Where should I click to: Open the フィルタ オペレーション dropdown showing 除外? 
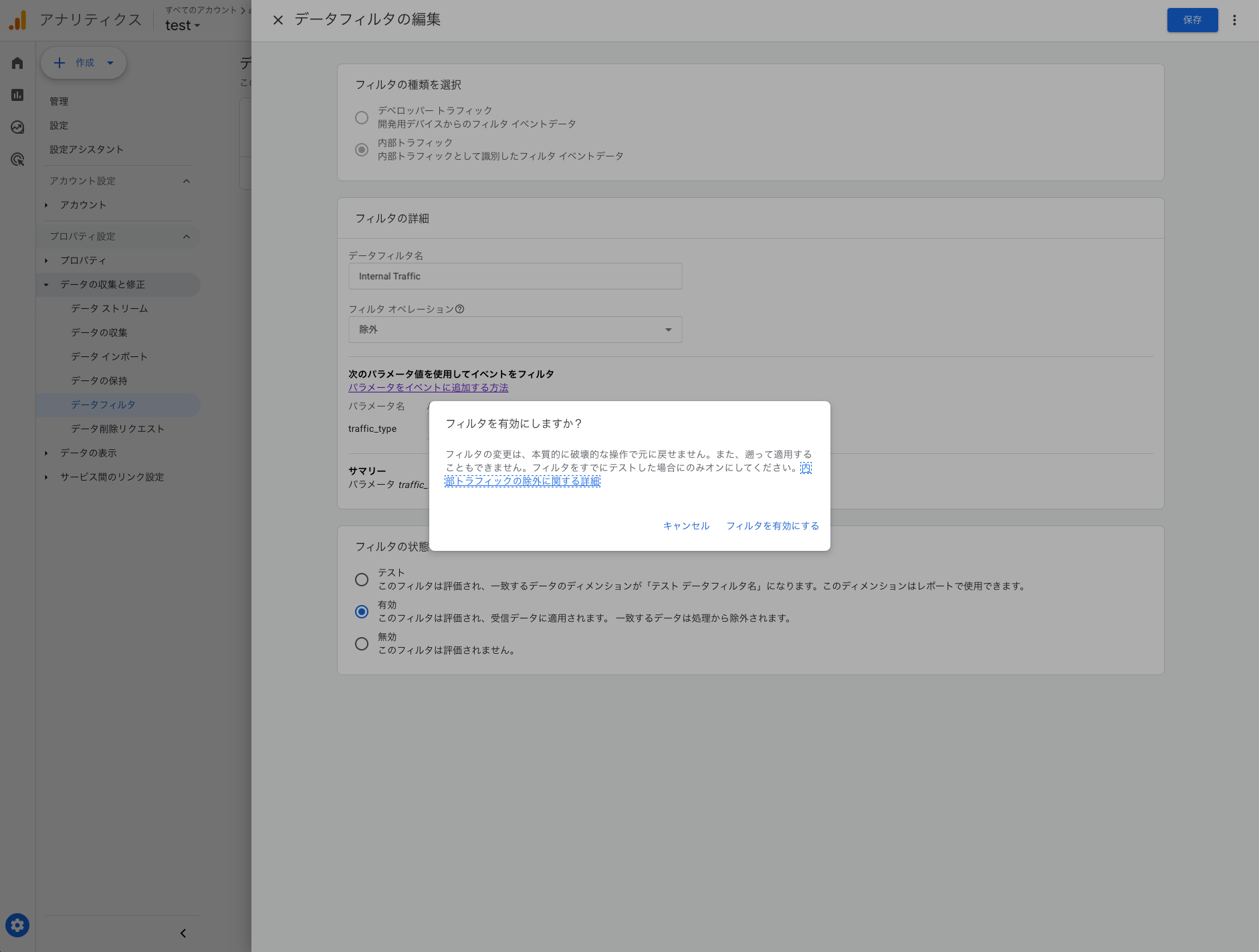[x=515, y=329]
